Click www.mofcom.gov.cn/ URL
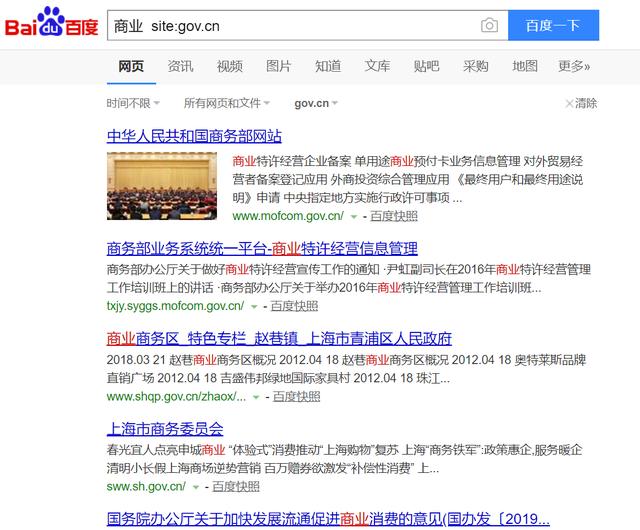Viewport: 640px width, 530px height. [x=288, y=216]
